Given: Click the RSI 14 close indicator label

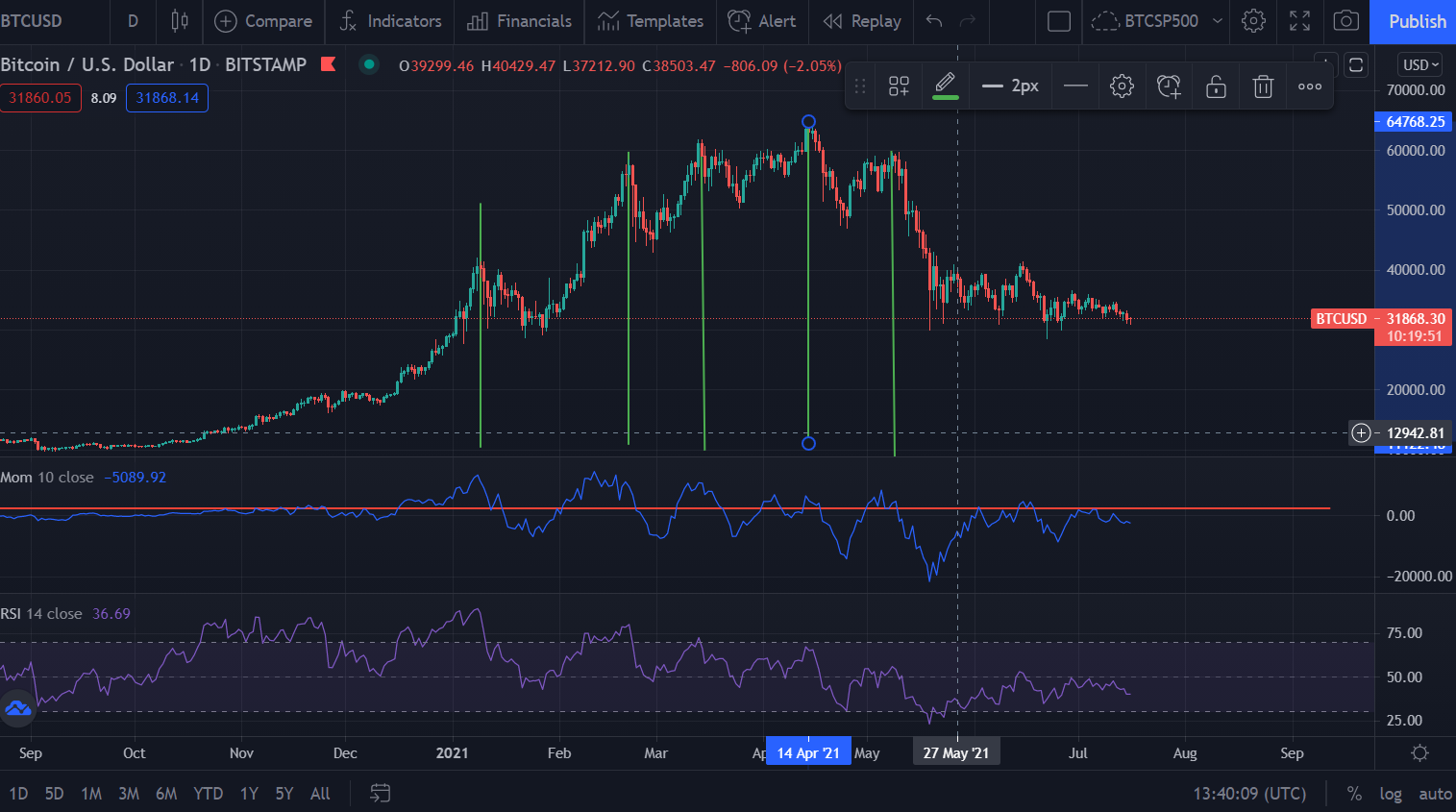Looking at the screenshot, I should (x=41, y=613).
